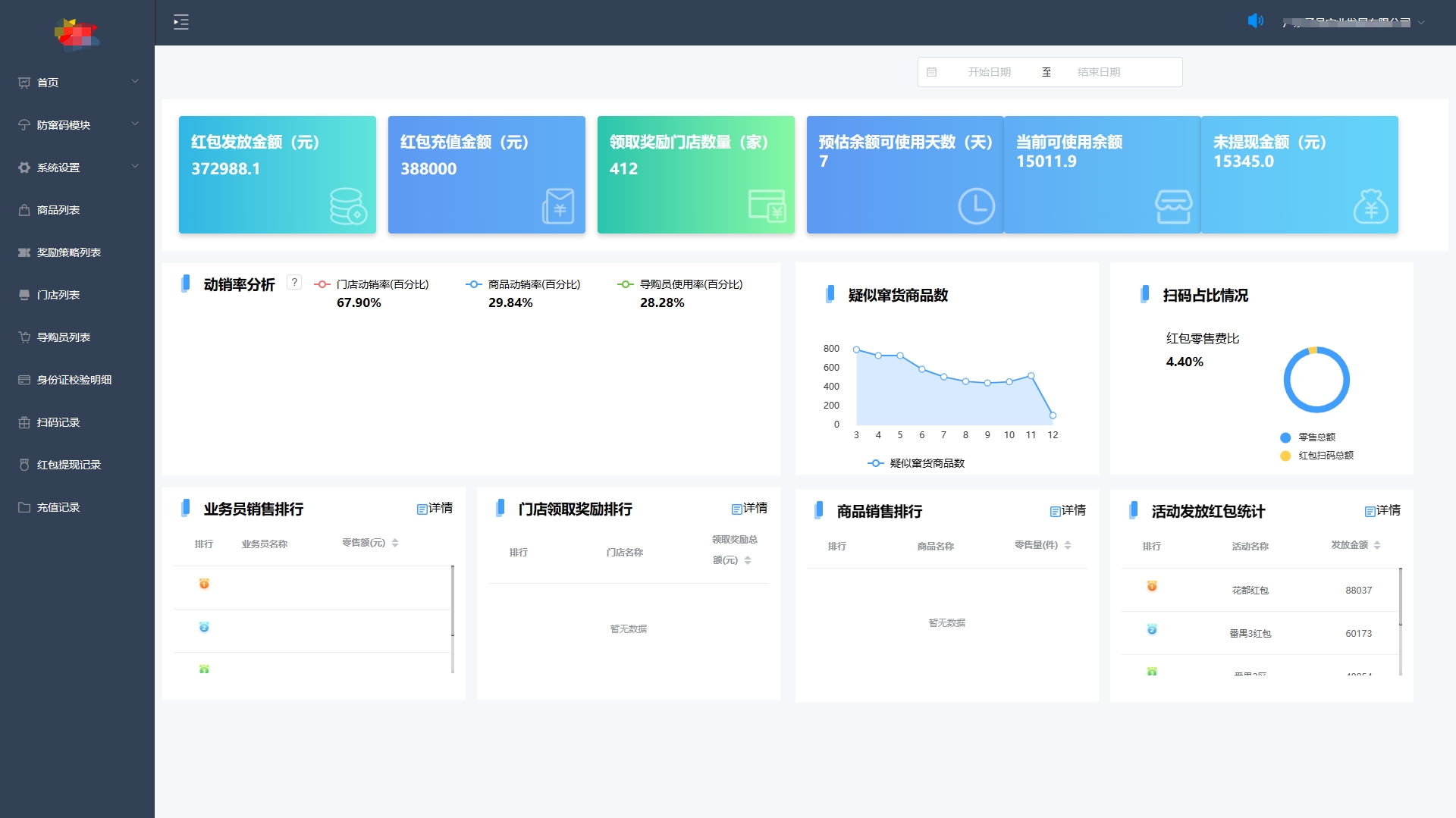
Task: Click the 防窜码模块 umbrella icon
Action: [24, 125]
